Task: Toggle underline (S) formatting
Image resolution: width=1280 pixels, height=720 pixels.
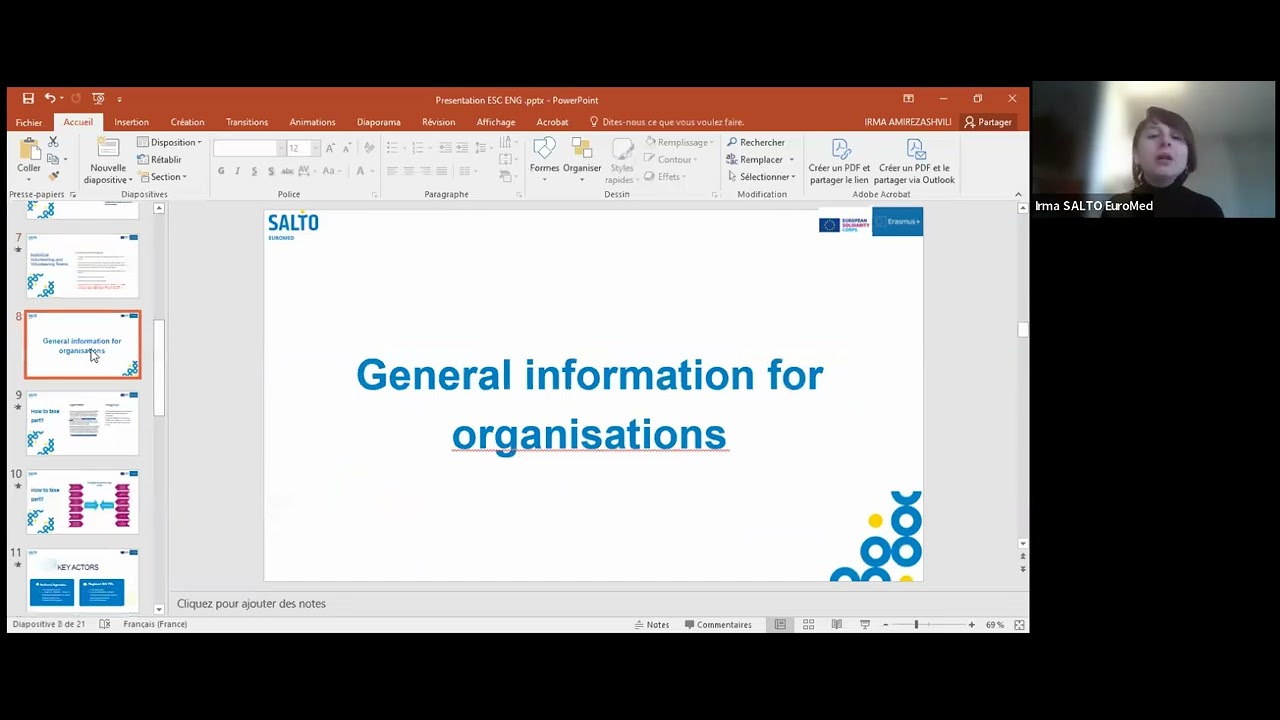Action: click(x=254, y=171)
